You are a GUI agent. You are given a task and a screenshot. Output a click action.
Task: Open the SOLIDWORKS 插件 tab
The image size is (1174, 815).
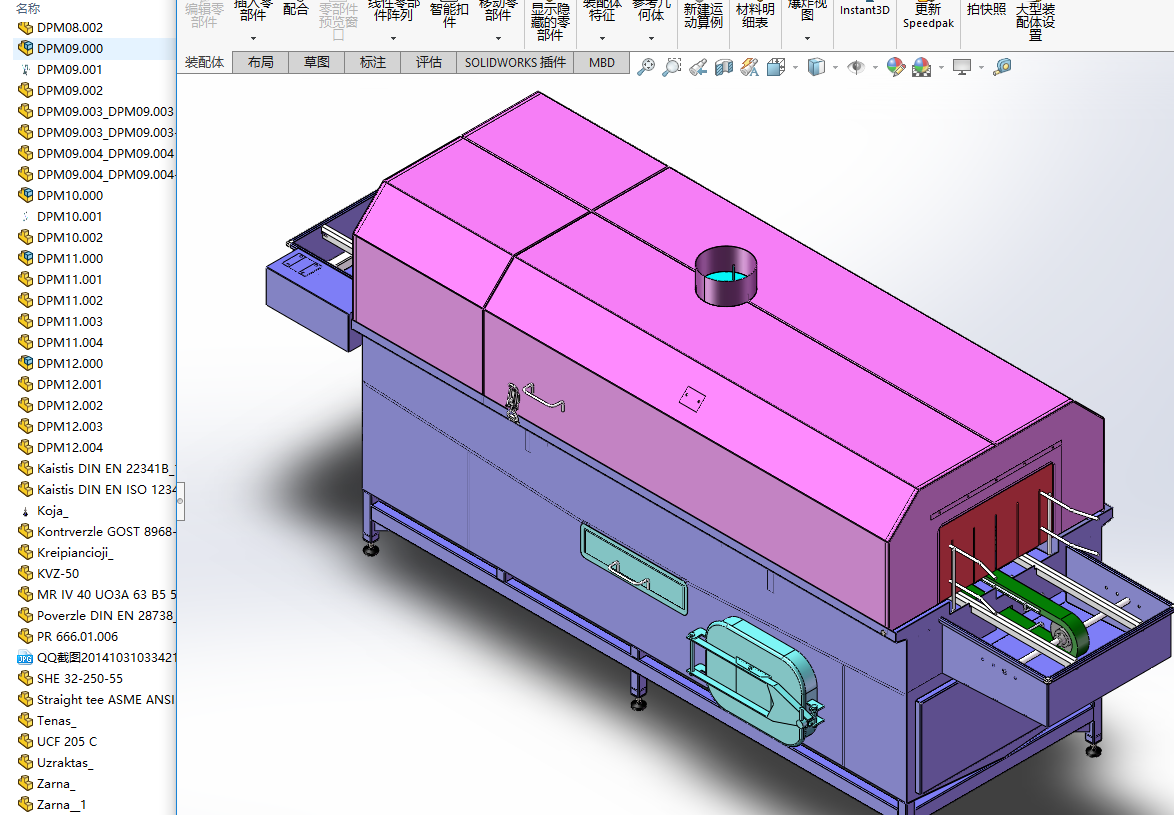515,62
